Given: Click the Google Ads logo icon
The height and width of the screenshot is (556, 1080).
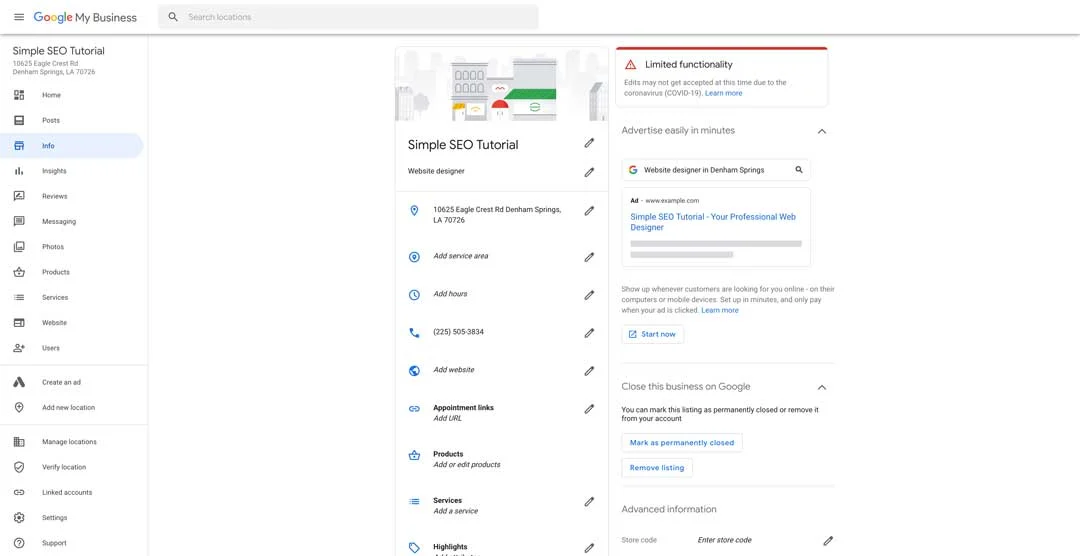Looking at the screenshot, I should tap(19, 382).
